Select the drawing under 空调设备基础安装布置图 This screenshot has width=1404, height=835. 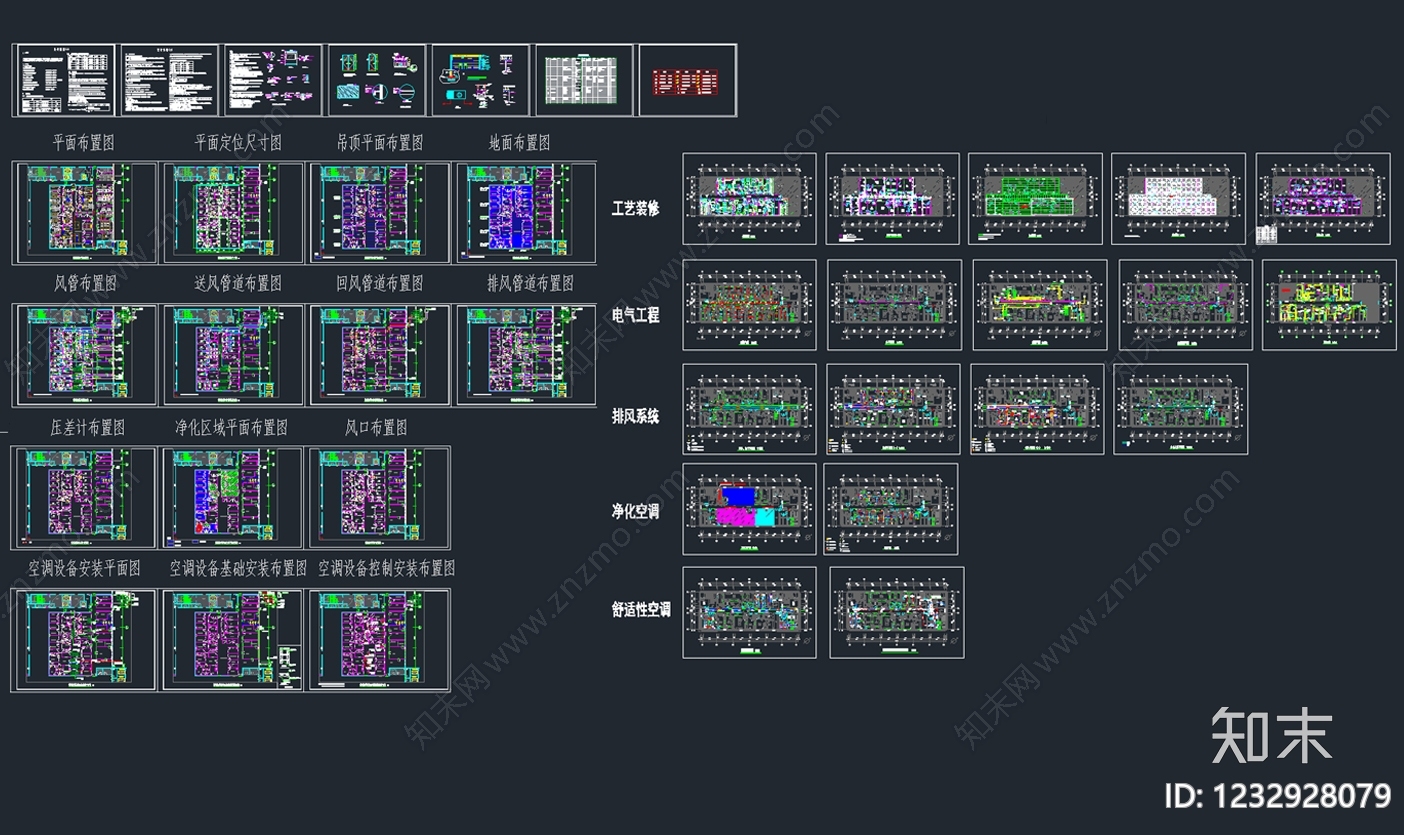(232, 640)
